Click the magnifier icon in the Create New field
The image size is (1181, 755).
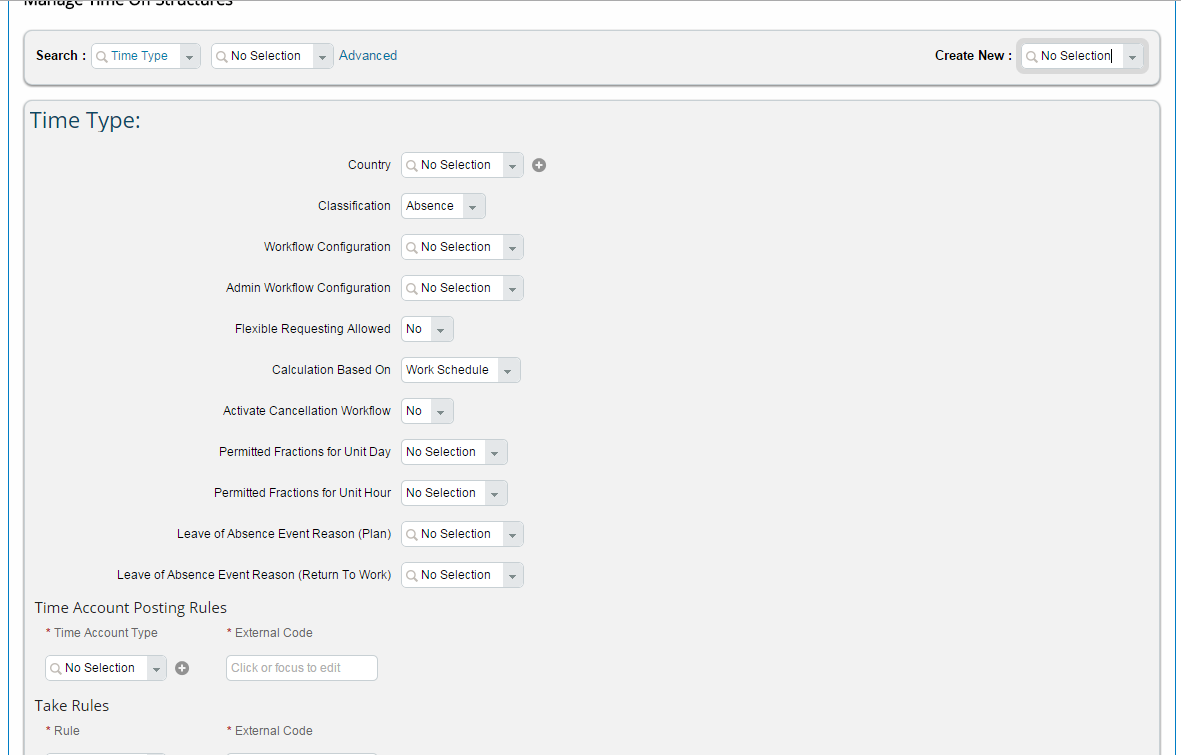(1032, 57)
